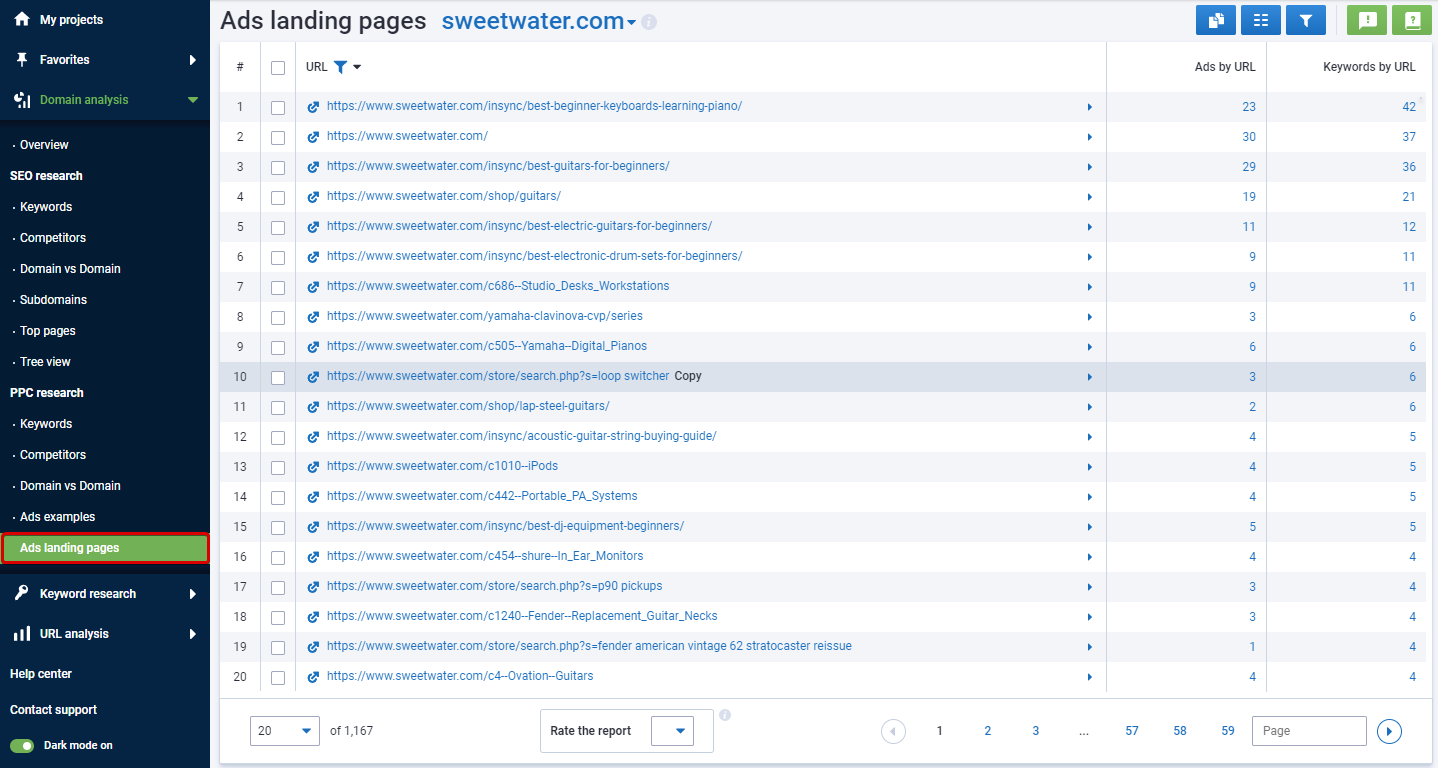Open the sweetwater.com domain dropdown

coord(632,23)
